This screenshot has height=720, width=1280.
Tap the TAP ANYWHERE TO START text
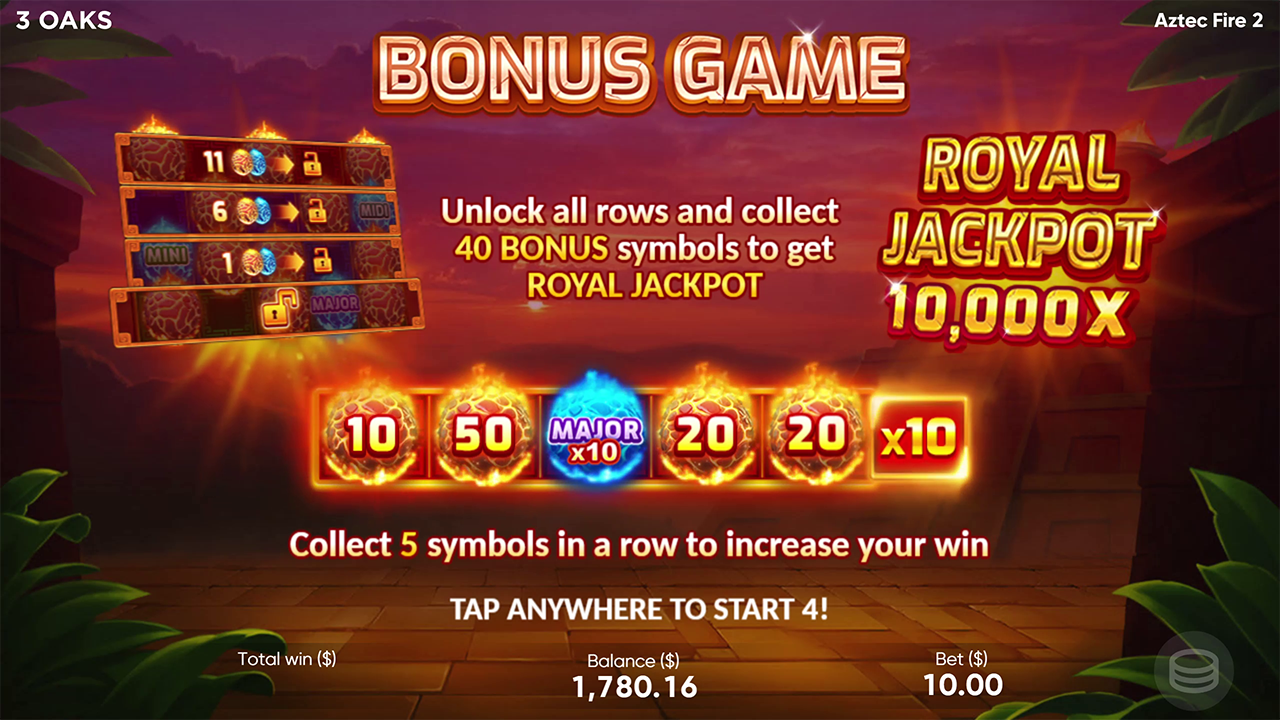(639, 609)
